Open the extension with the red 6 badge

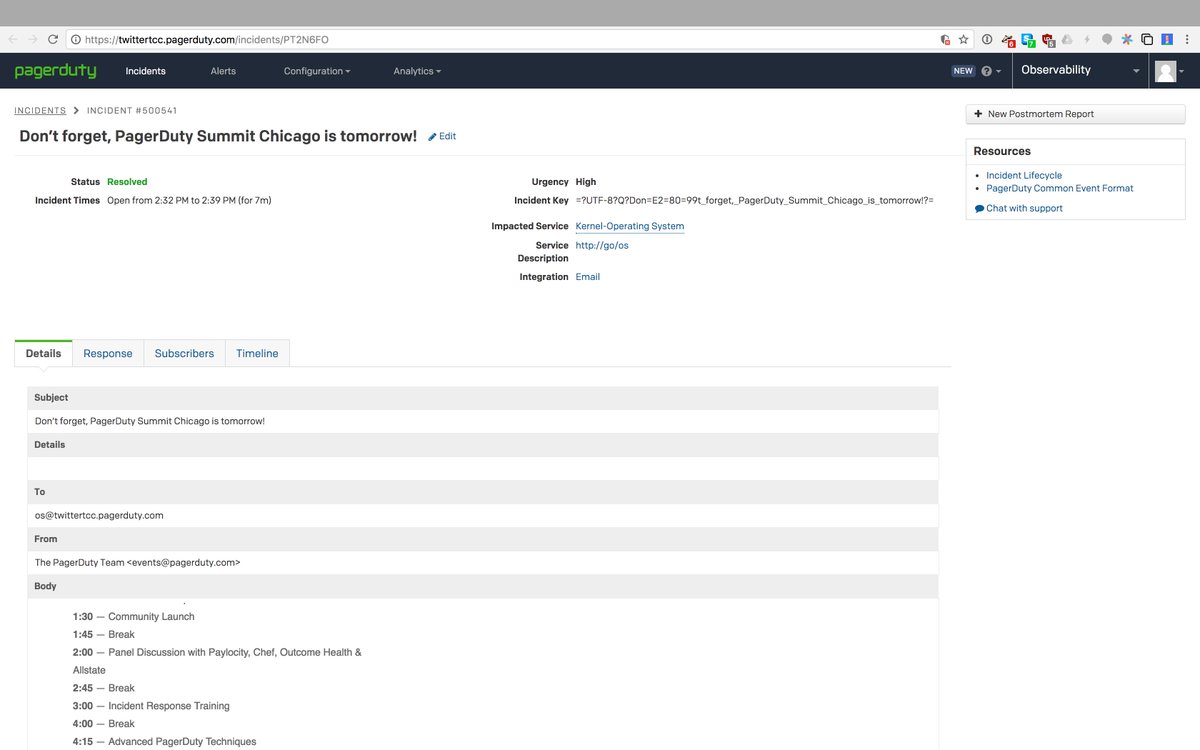tap(1008, 40)
